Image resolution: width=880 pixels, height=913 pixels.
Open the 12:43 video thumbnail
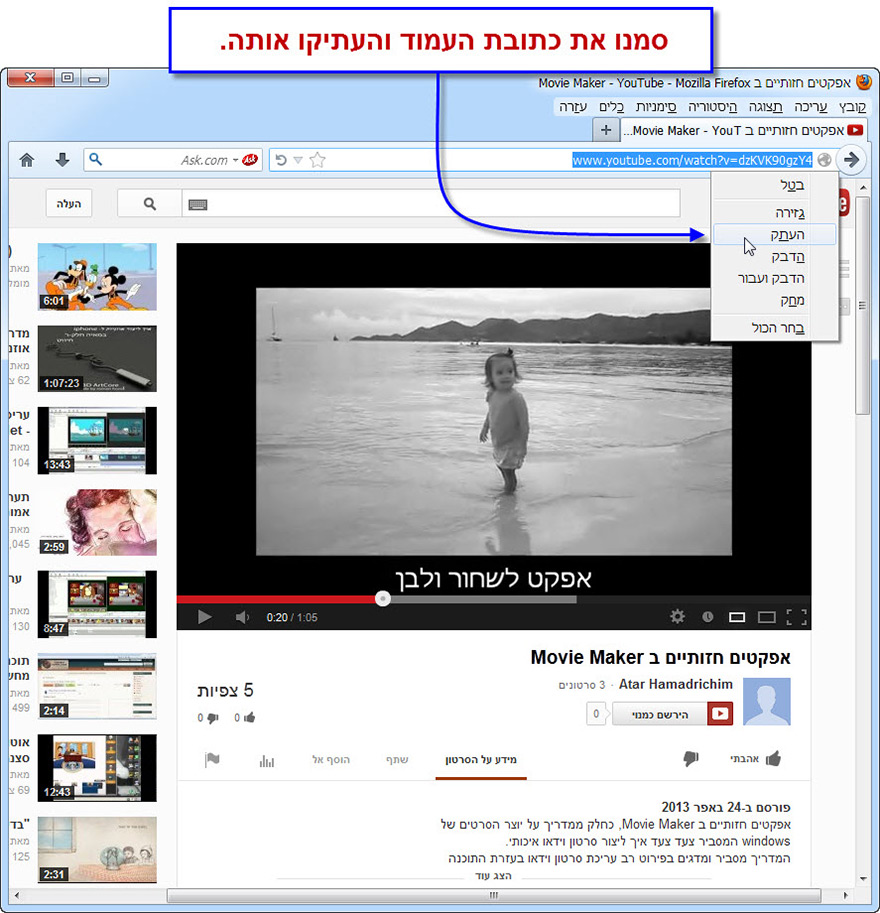pyautogui.click(x=97, y=768)
